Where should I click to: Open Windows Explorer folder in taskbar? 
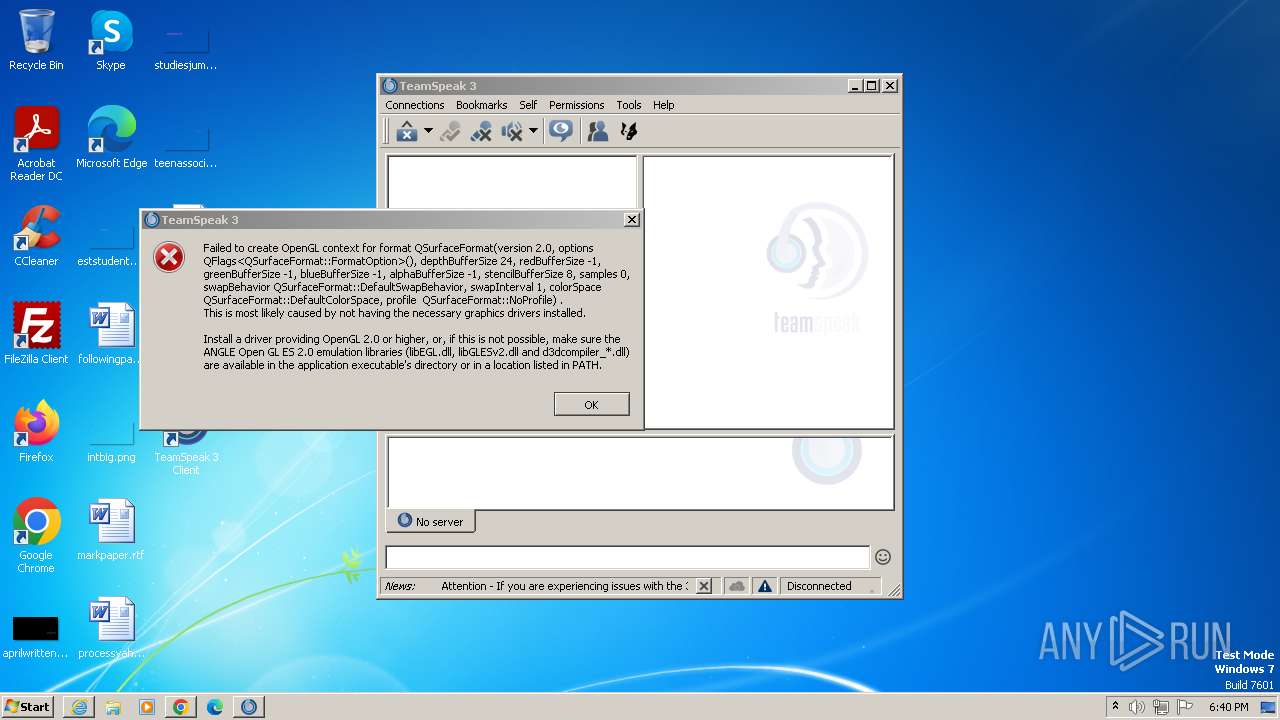(113, 707)
